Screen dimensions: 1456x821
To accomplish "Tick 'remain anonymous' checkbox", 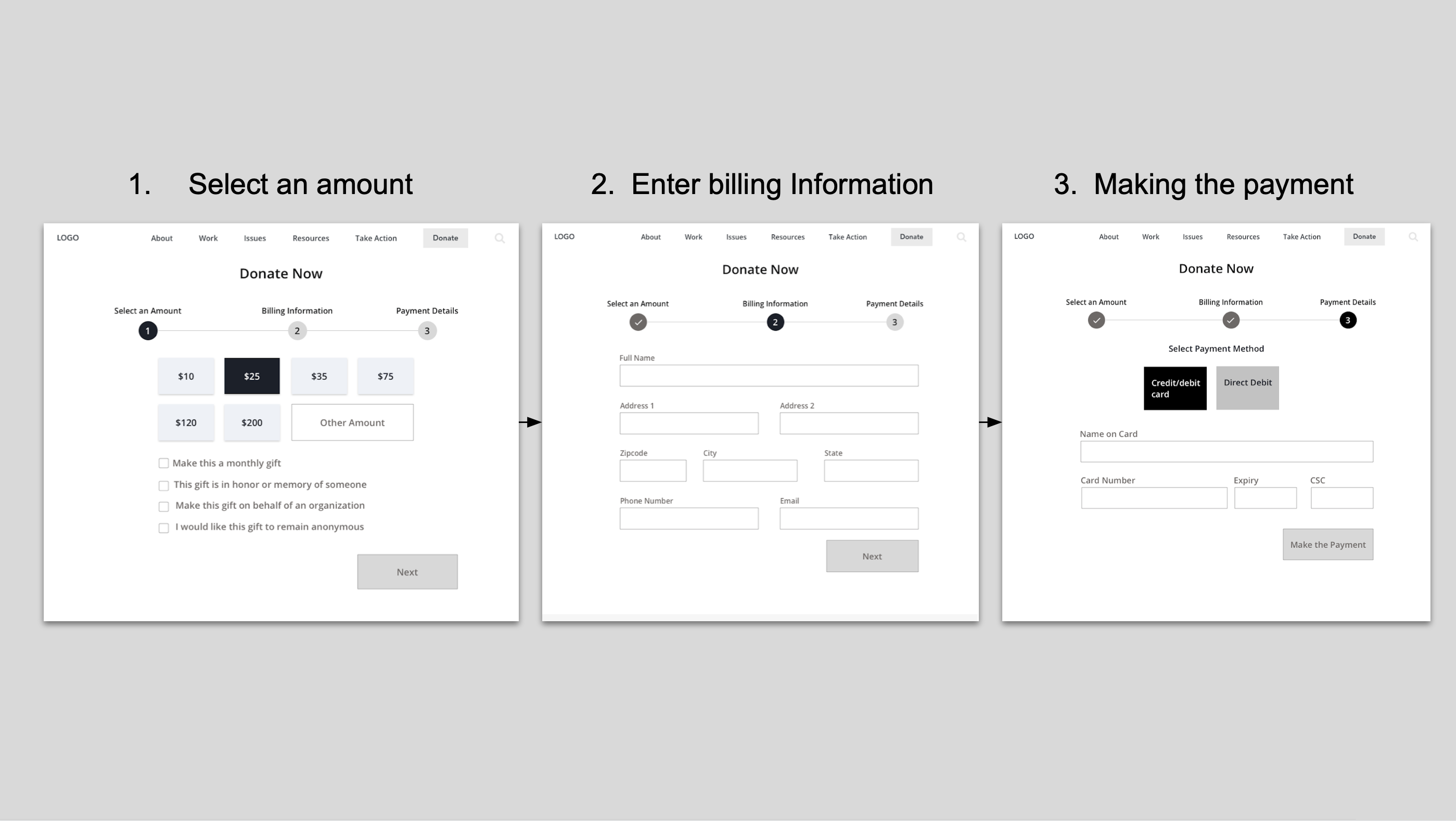I will coord(164,528).
